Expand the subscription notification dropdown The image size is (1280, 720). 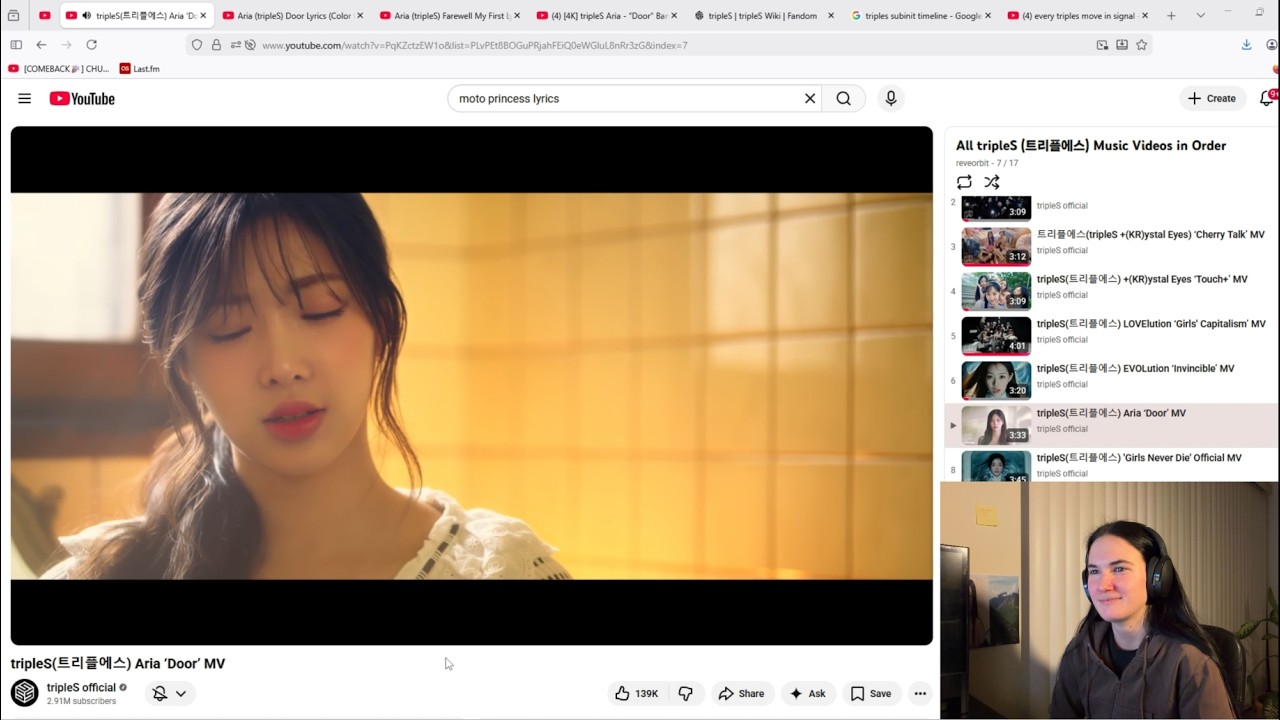click(x=170, y=693)
